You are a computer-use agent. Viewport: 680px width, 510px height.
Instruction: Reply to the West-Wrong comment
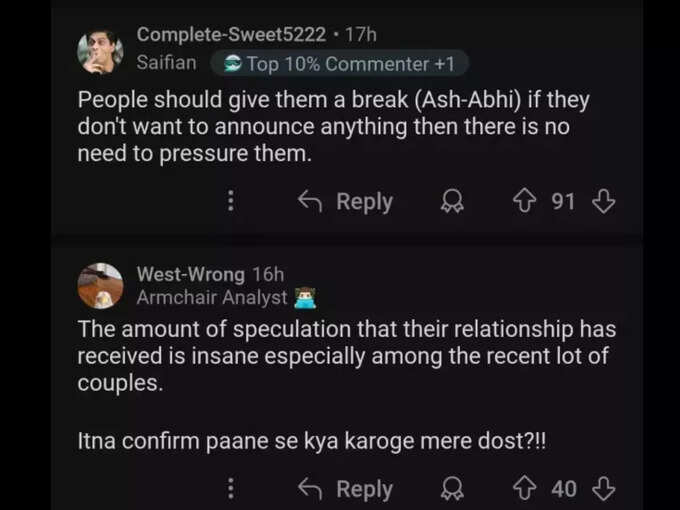click(x=345, y=489)
